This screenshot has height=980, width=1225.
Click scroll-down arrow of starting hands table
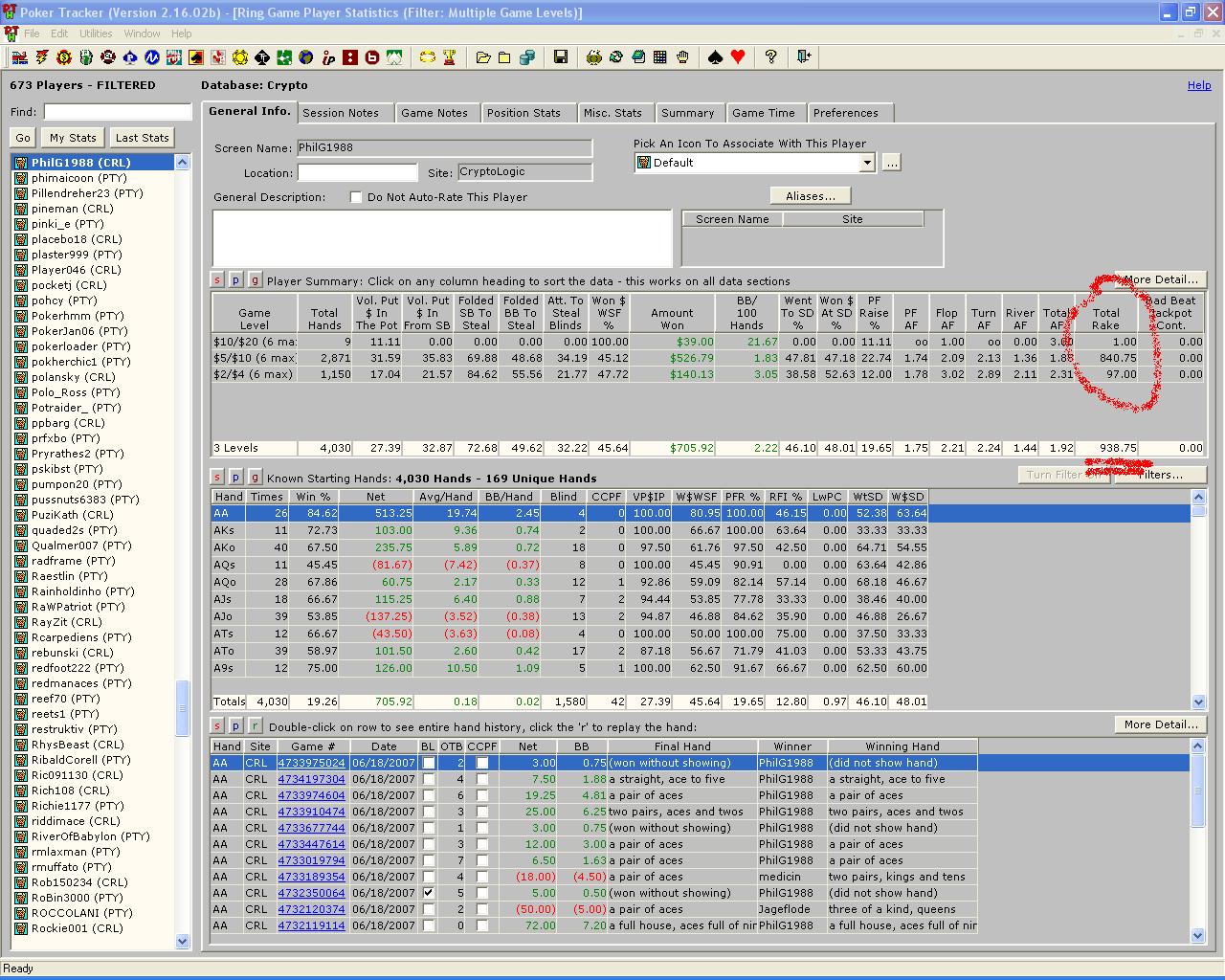pyautogui.click(x=1198, y=702)
